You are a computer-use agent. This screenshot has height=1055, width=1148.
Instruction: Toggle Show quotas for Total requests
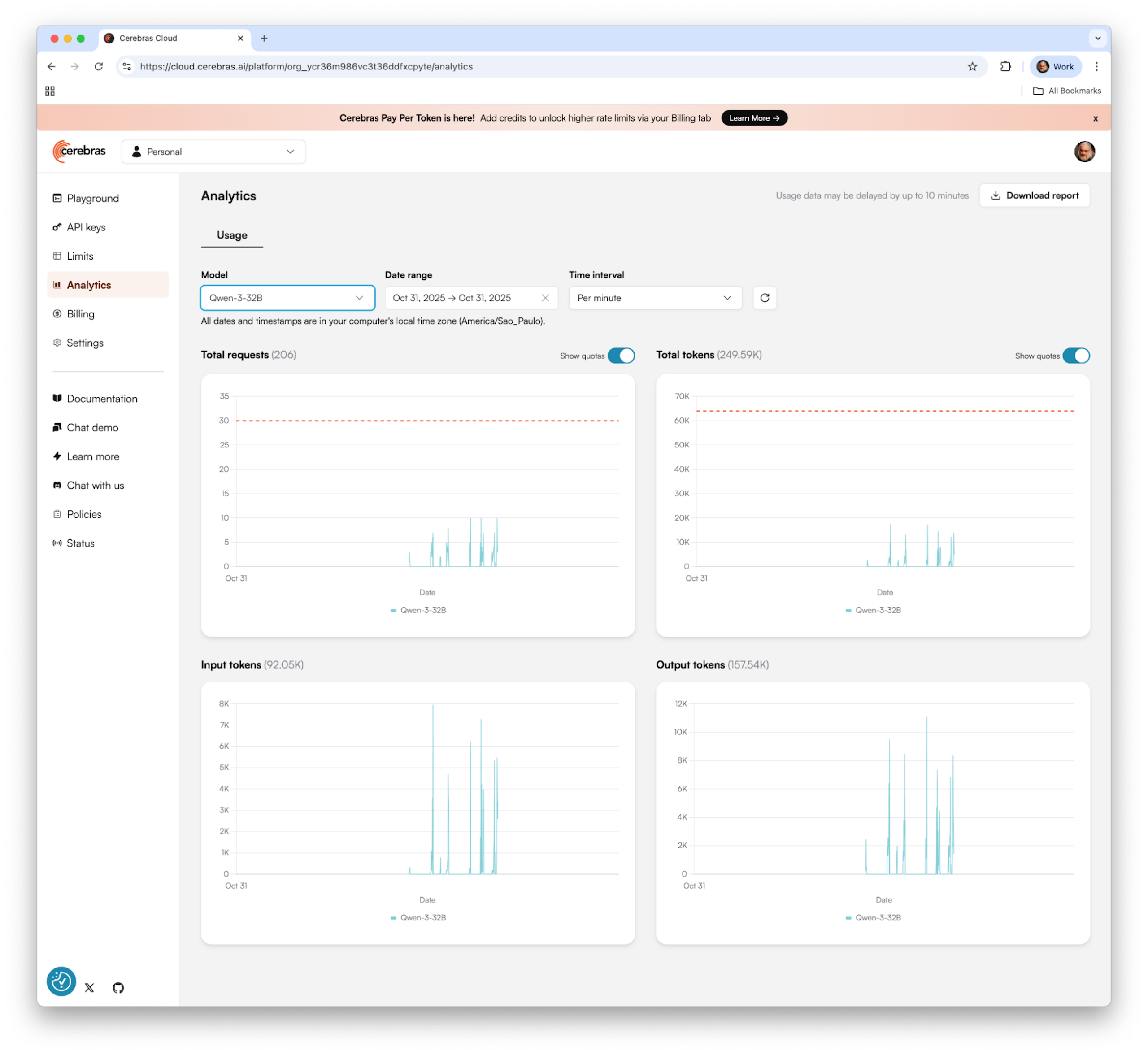tap(621, 356)
